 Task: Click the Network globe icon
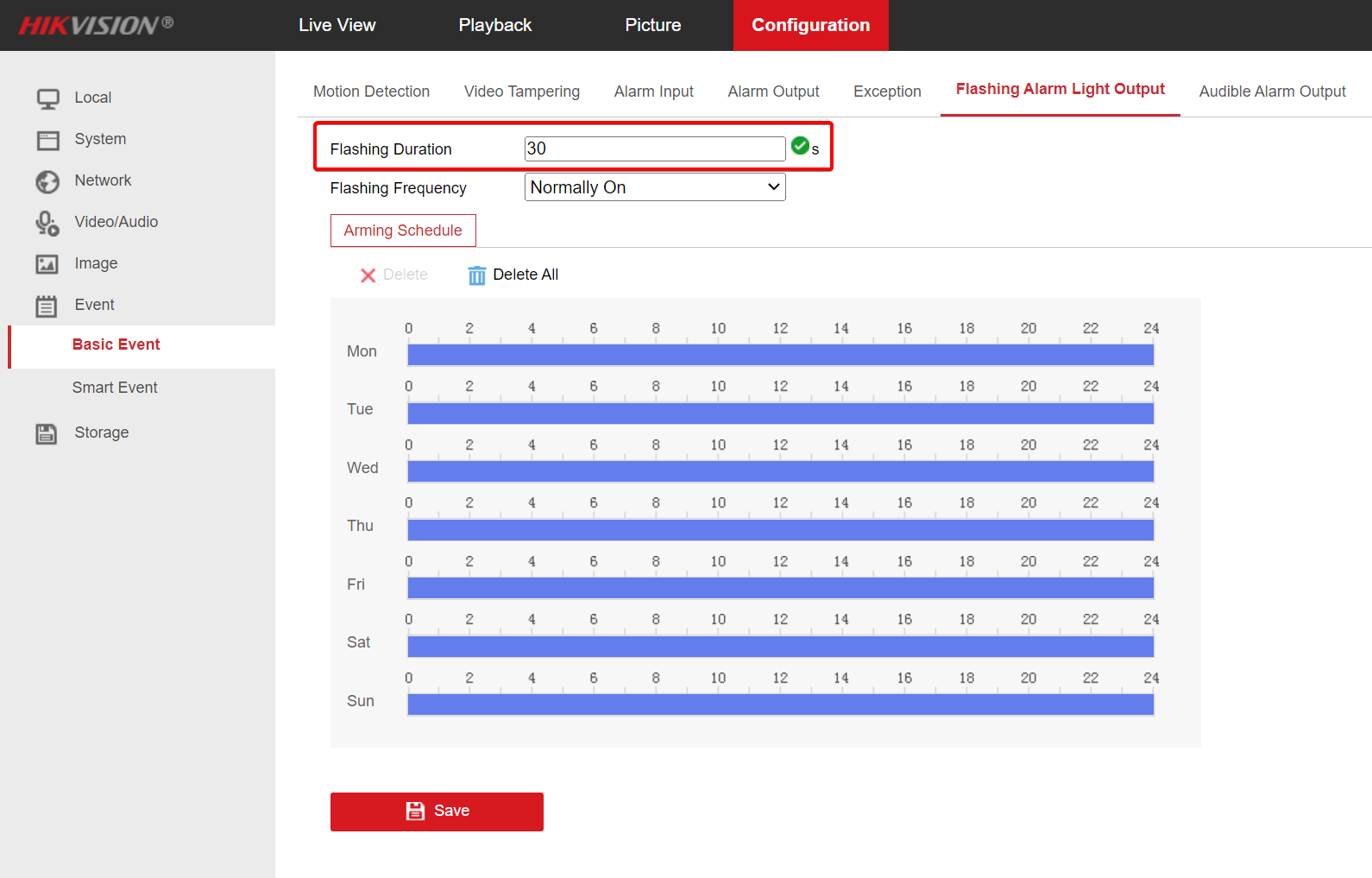[x=47, y=181]
